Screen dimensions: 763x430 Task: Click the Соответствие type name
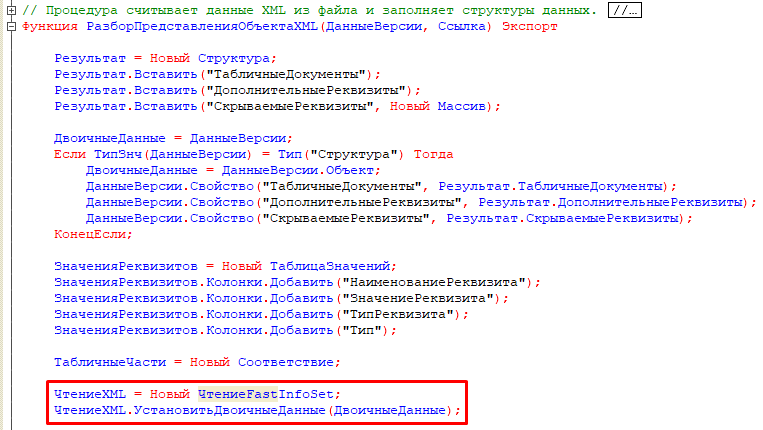pyautogui.click(x=286, y=362)
